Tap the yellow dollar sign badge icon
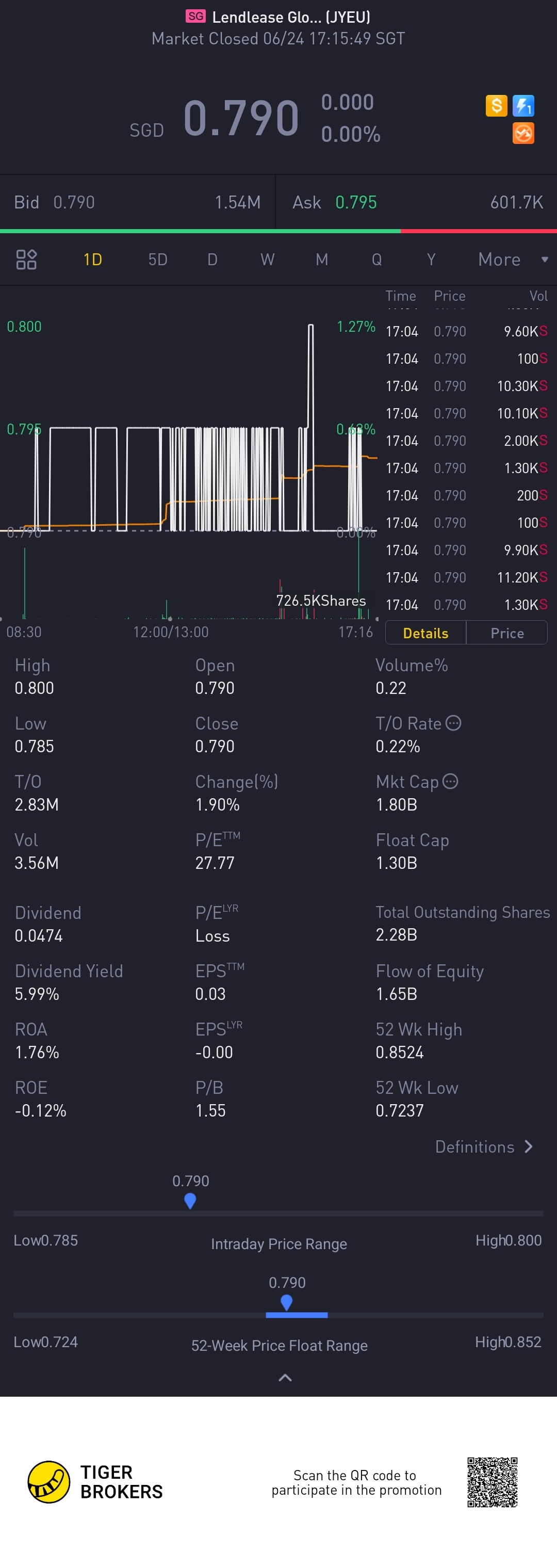Image resolution: width=557 pixels, height=1568 pixels. [x=496, y=106]
